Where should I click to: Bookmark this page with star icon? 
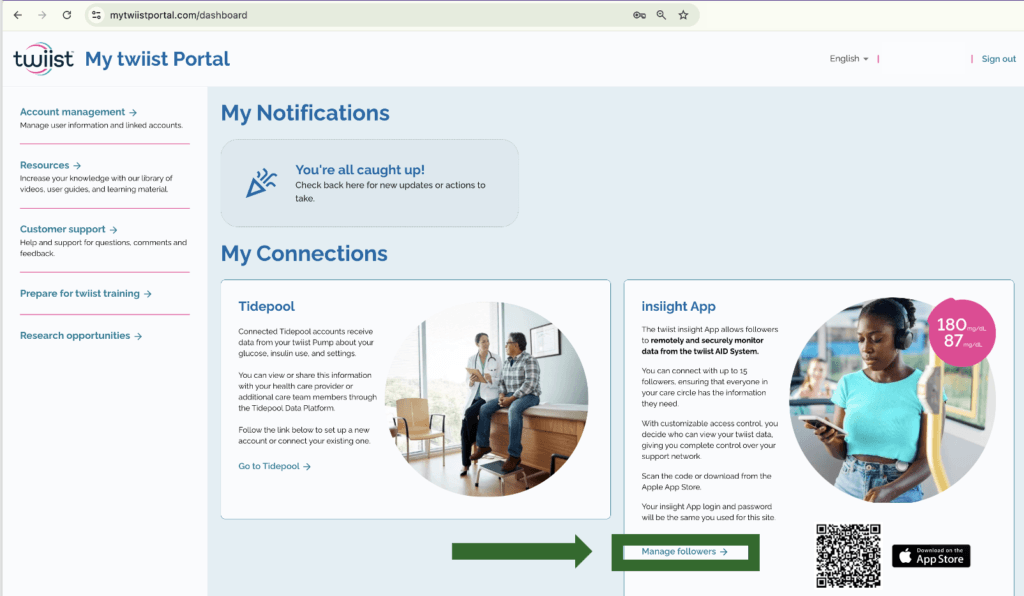pyautogui.click(x=683, y=15)
